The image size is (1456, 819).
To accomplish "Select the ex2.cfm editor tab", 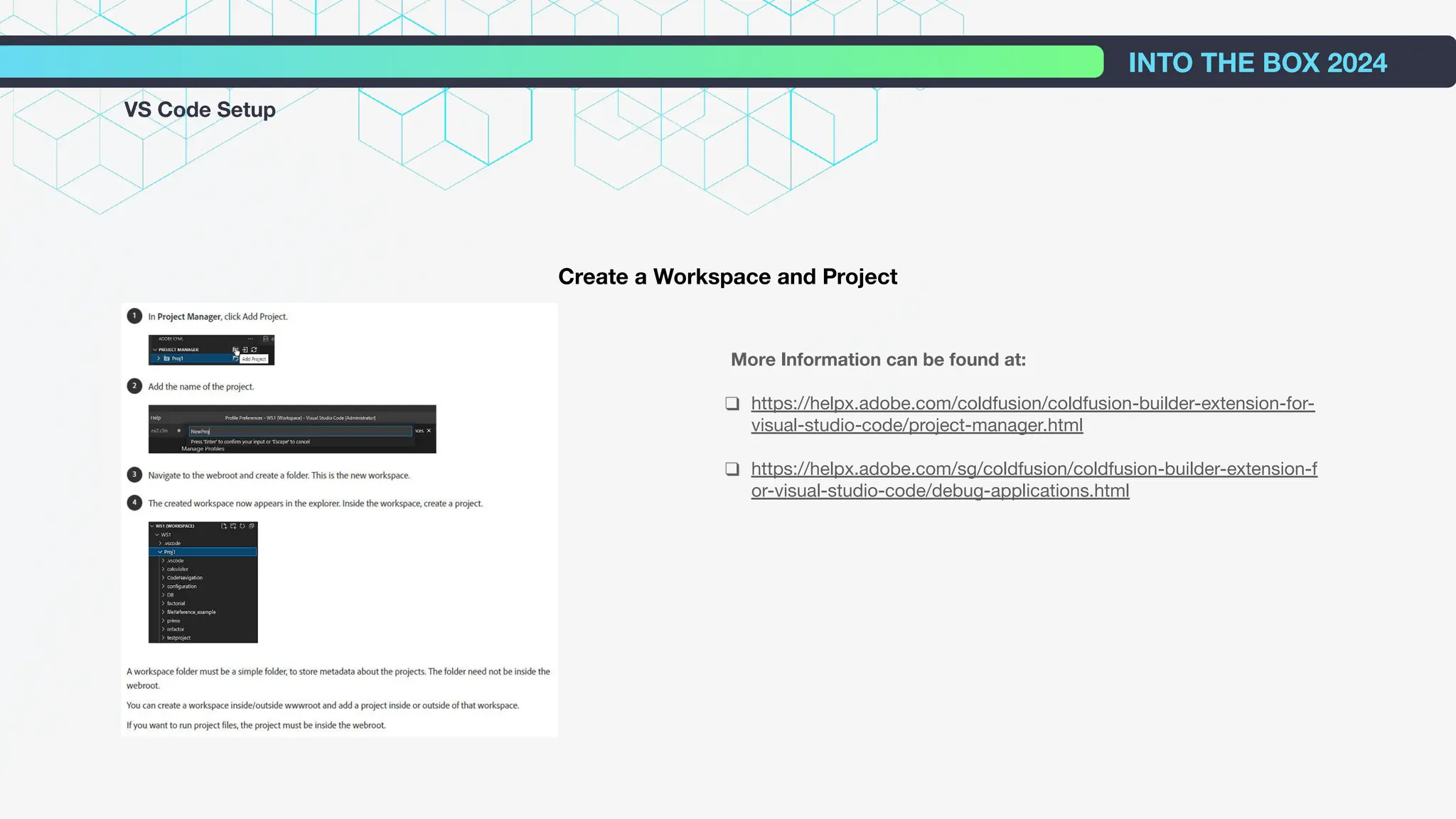I will (159, 431).
